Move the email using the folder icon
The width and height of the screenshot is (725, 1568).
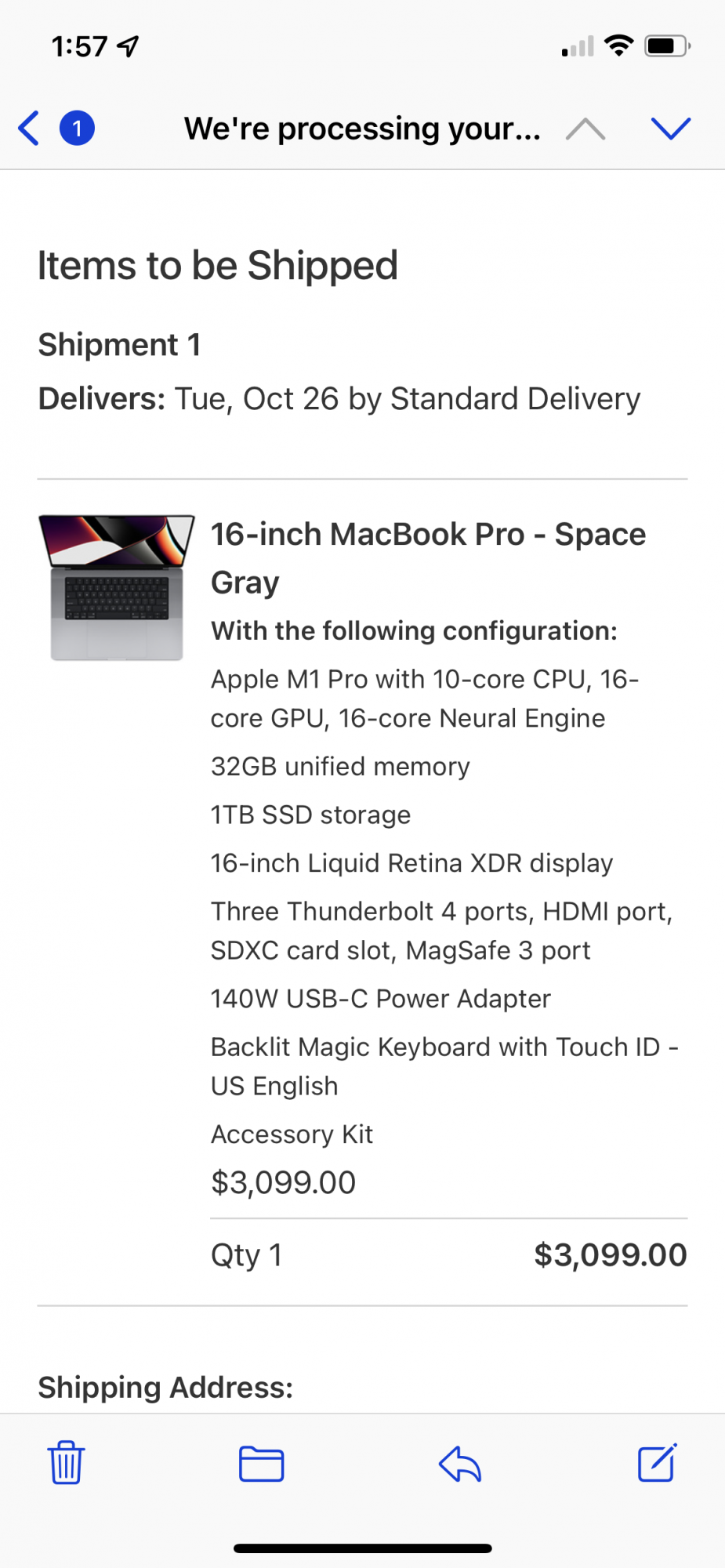(x=261, y=1463)
